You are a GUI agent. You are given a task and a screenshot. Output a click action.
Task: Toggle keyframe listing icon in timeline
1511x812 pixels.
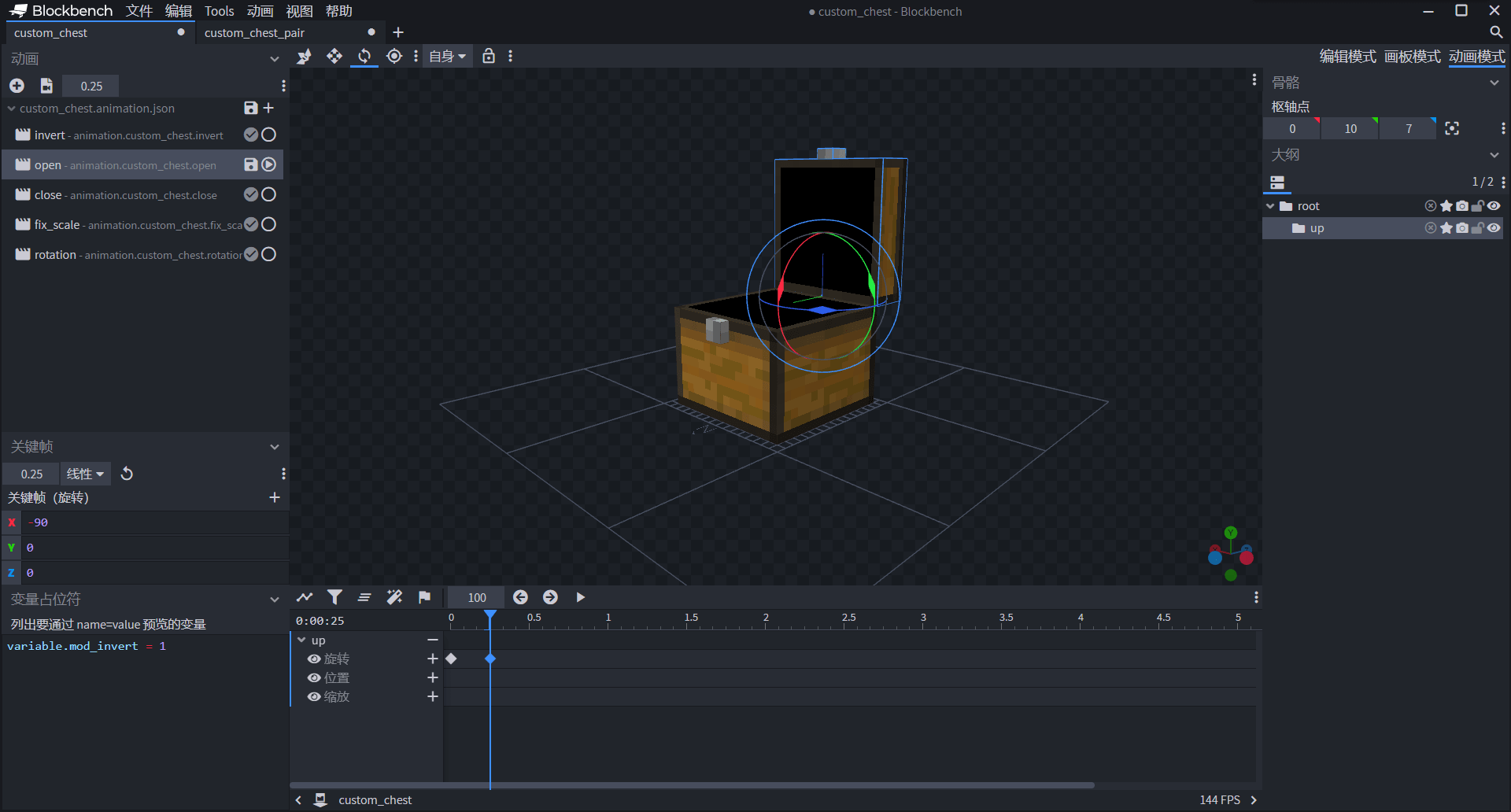(x=364, y=597)
